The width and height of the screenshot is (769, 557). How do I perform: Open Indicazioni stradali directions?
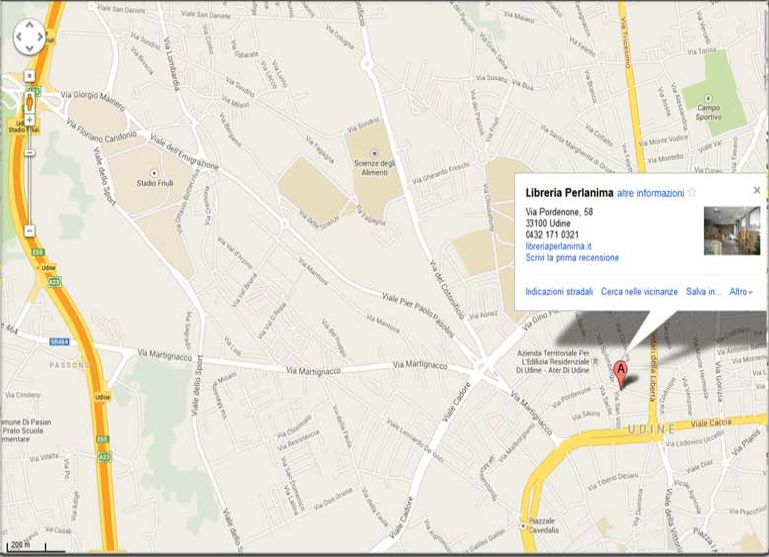coord(559,292)
